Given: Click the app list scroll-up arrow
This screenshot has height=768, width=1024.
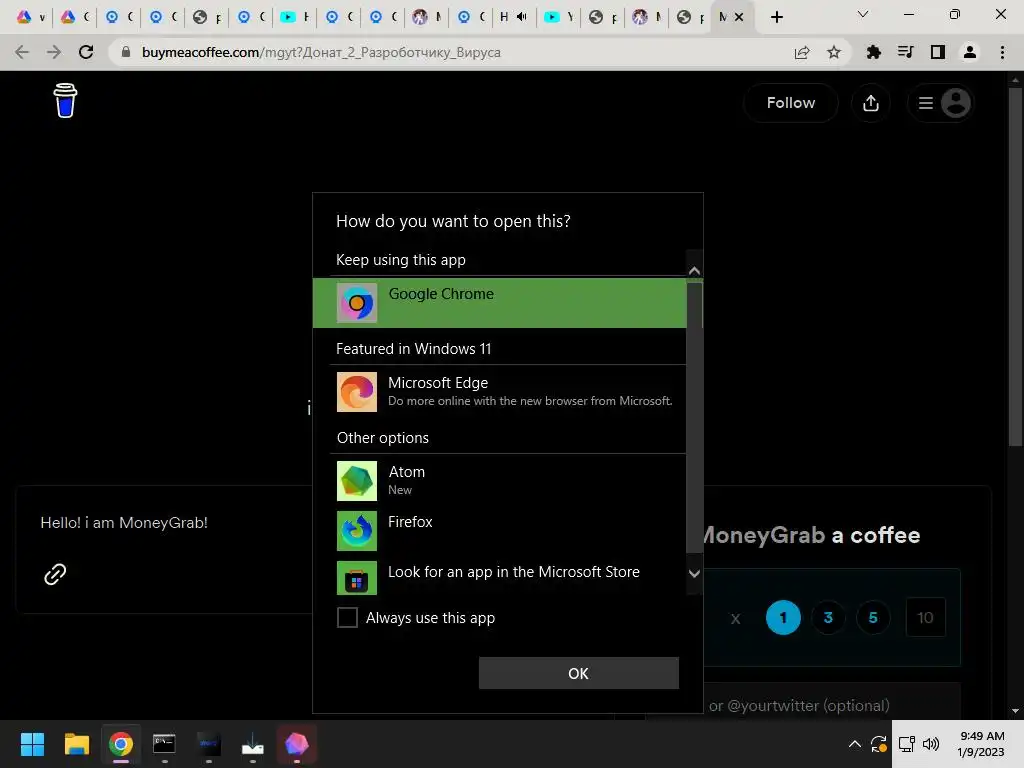Looking at the screenshot, I should 694,270.
